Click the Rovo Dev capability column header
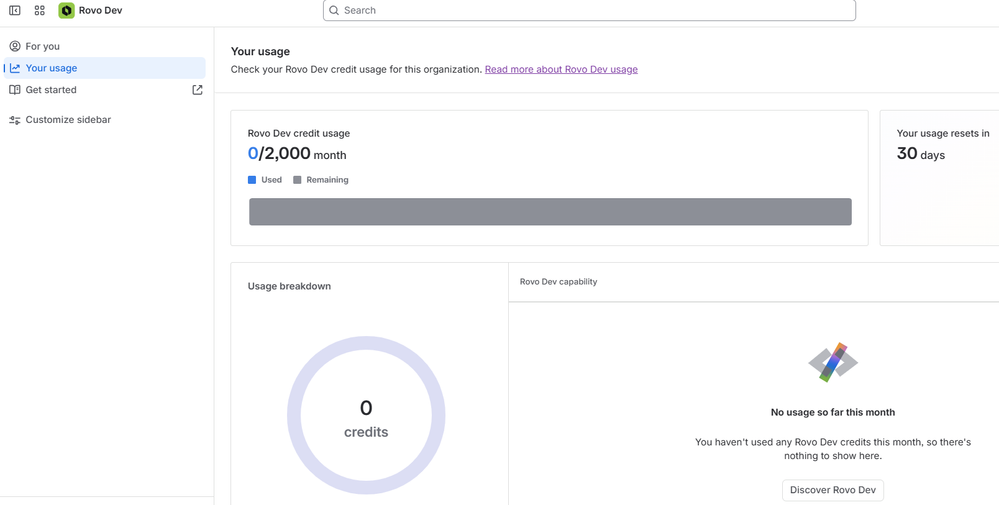This screenshot has width=999, height=505. tap(559, 281)
